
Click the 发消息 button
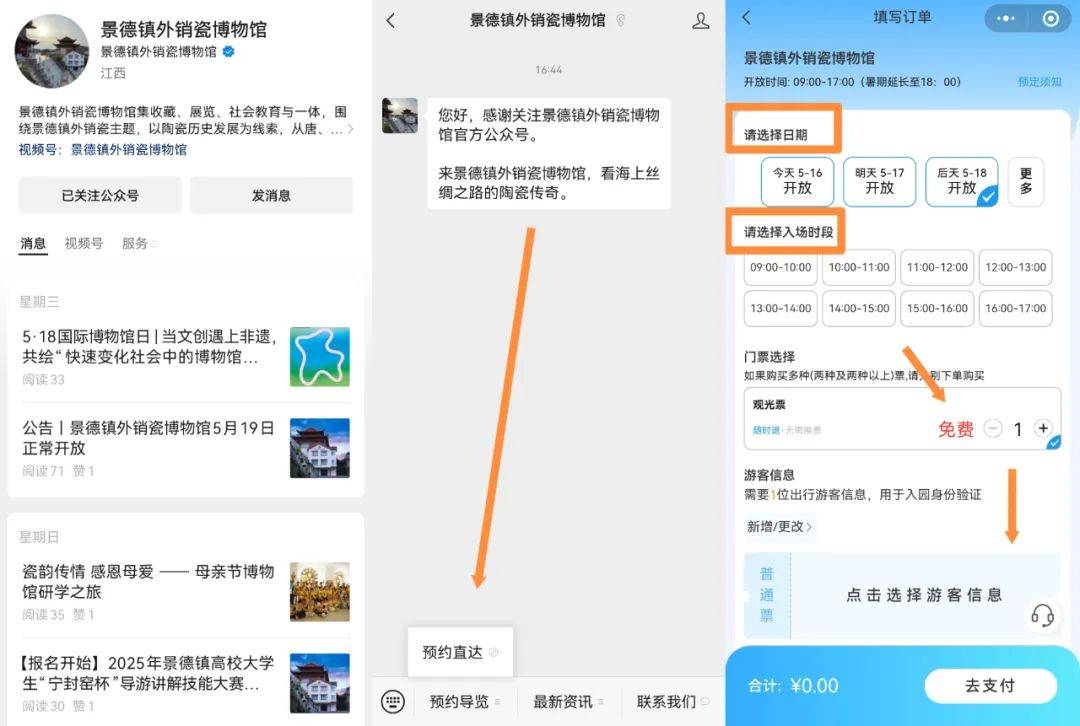tap(271, 196)
